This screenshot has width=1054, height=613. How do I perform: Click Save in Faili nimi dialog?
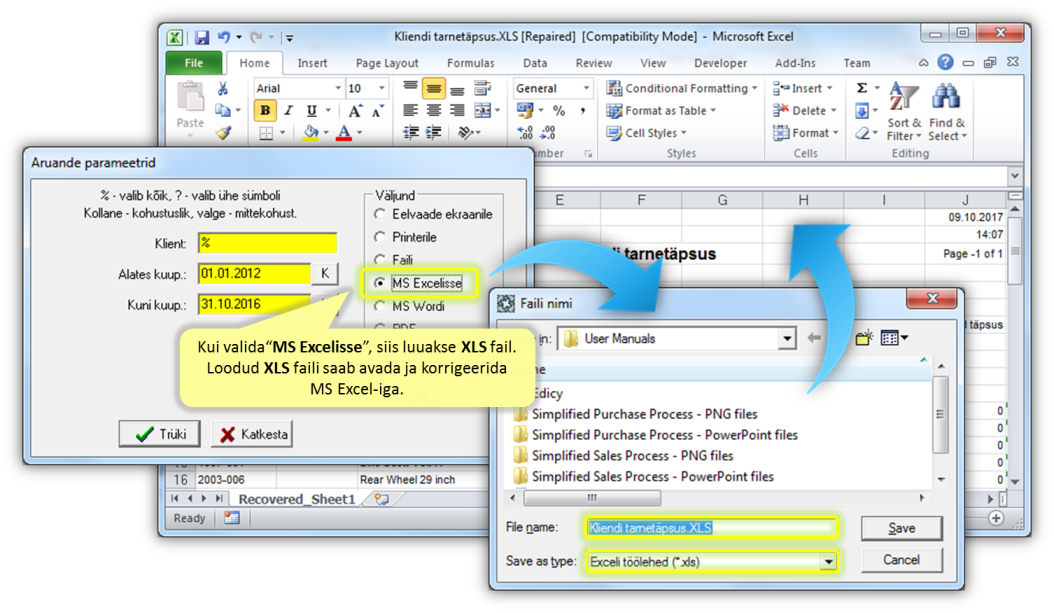[901, 528]
